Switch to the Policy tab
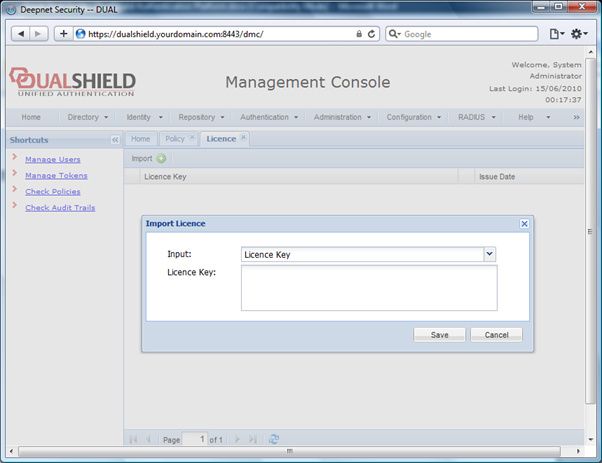 [174, 138]
